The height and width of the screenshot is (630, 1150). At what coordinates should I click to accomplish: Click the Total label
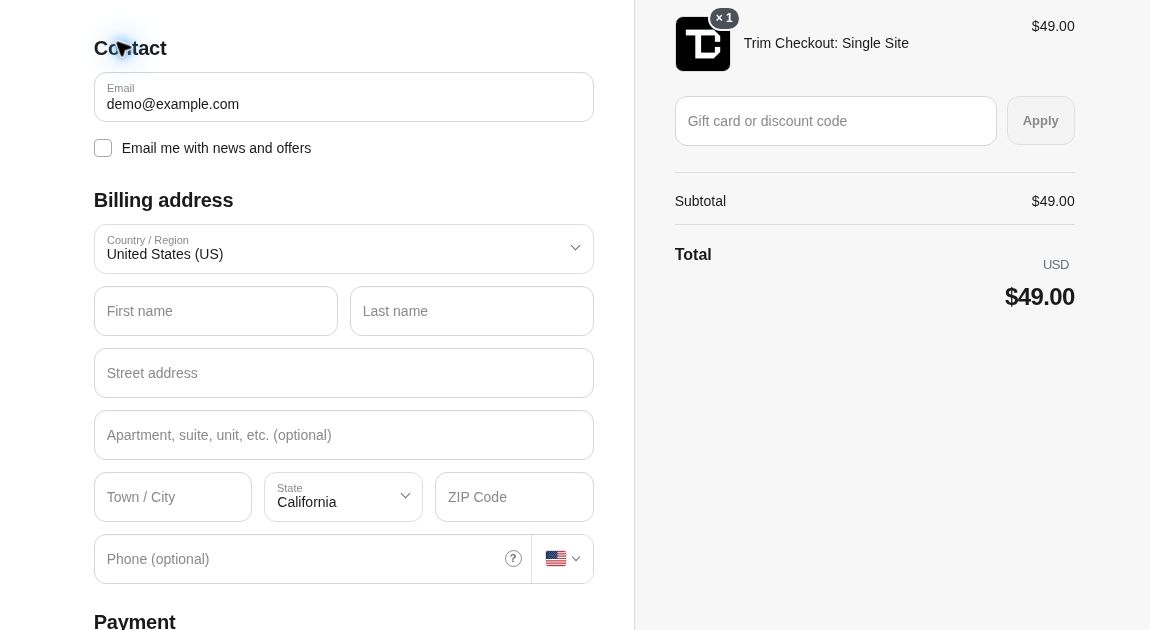coord(693,254)
